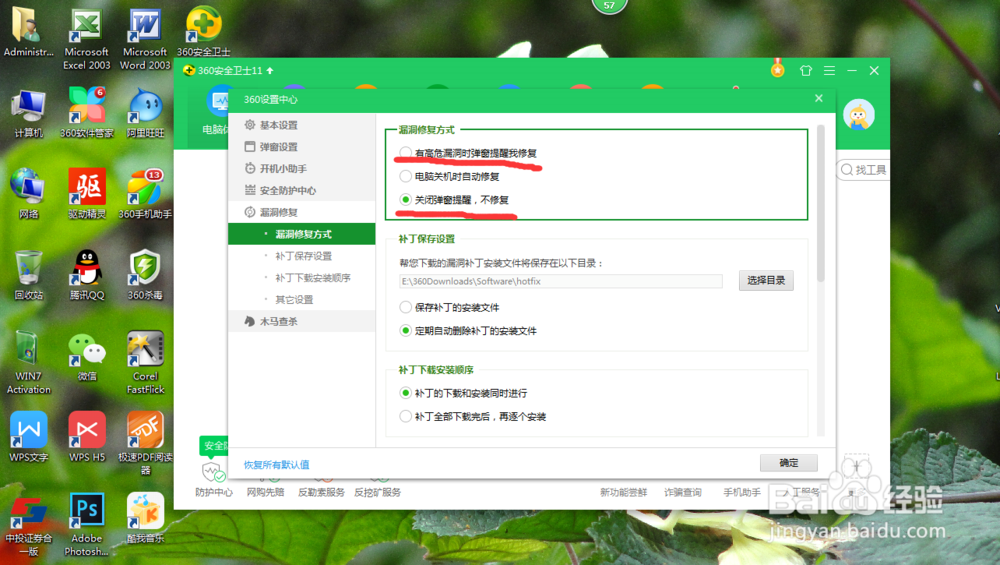Open the 阿里旺旺 desktop shortcut

[x=145, y=114]
